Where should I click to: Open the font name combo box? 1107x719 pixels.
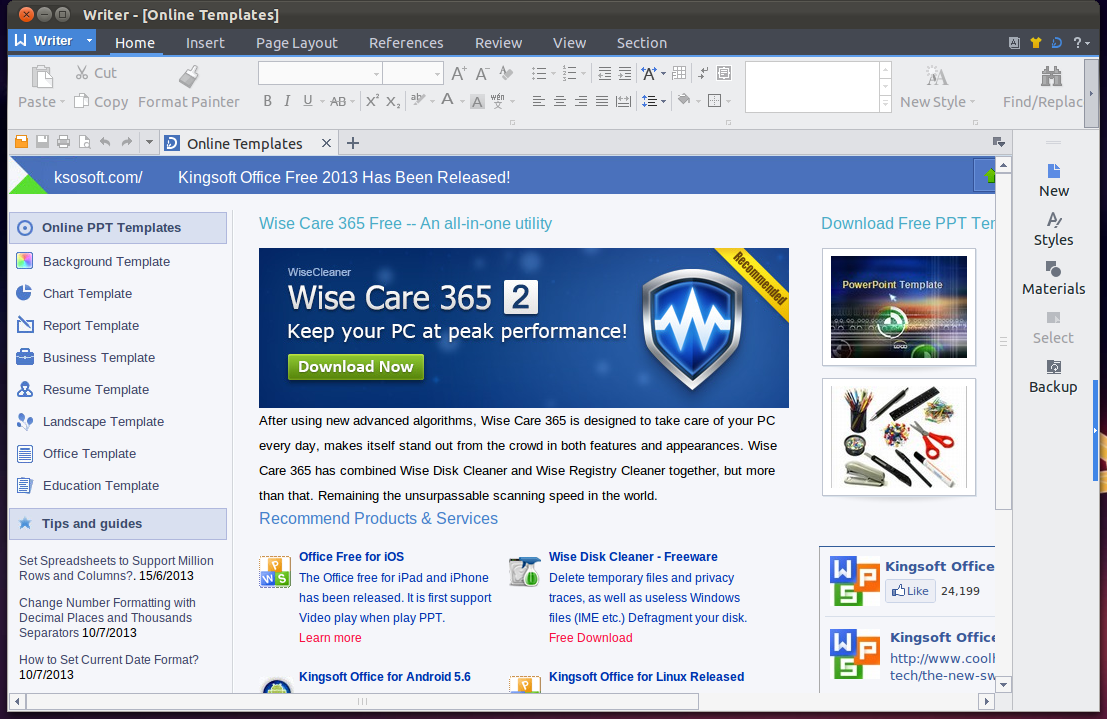[321, 73]
